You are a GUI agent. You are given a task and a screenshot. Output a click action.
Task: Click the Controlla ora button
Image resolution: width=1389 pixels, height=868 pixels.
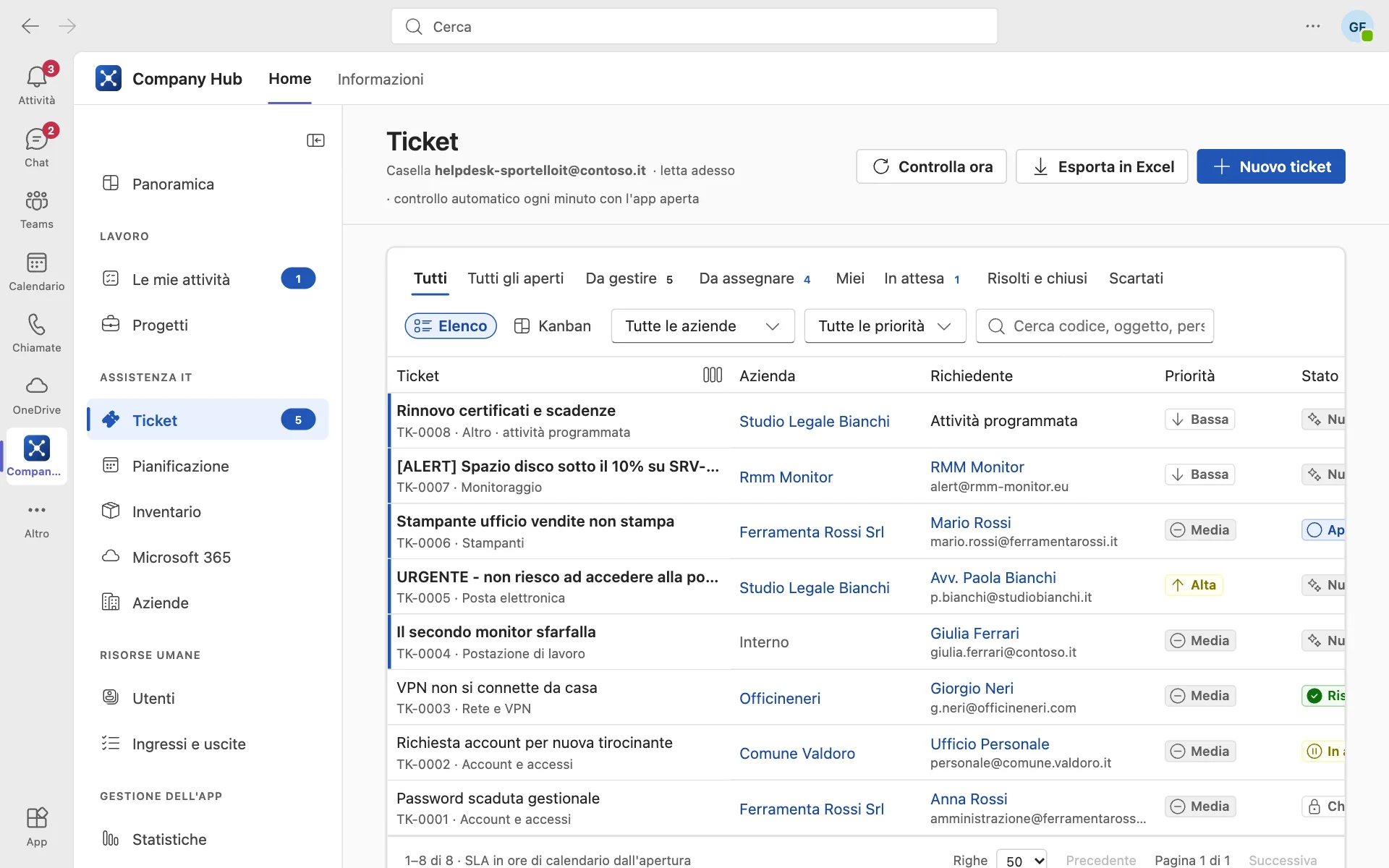tap(931, 166)
